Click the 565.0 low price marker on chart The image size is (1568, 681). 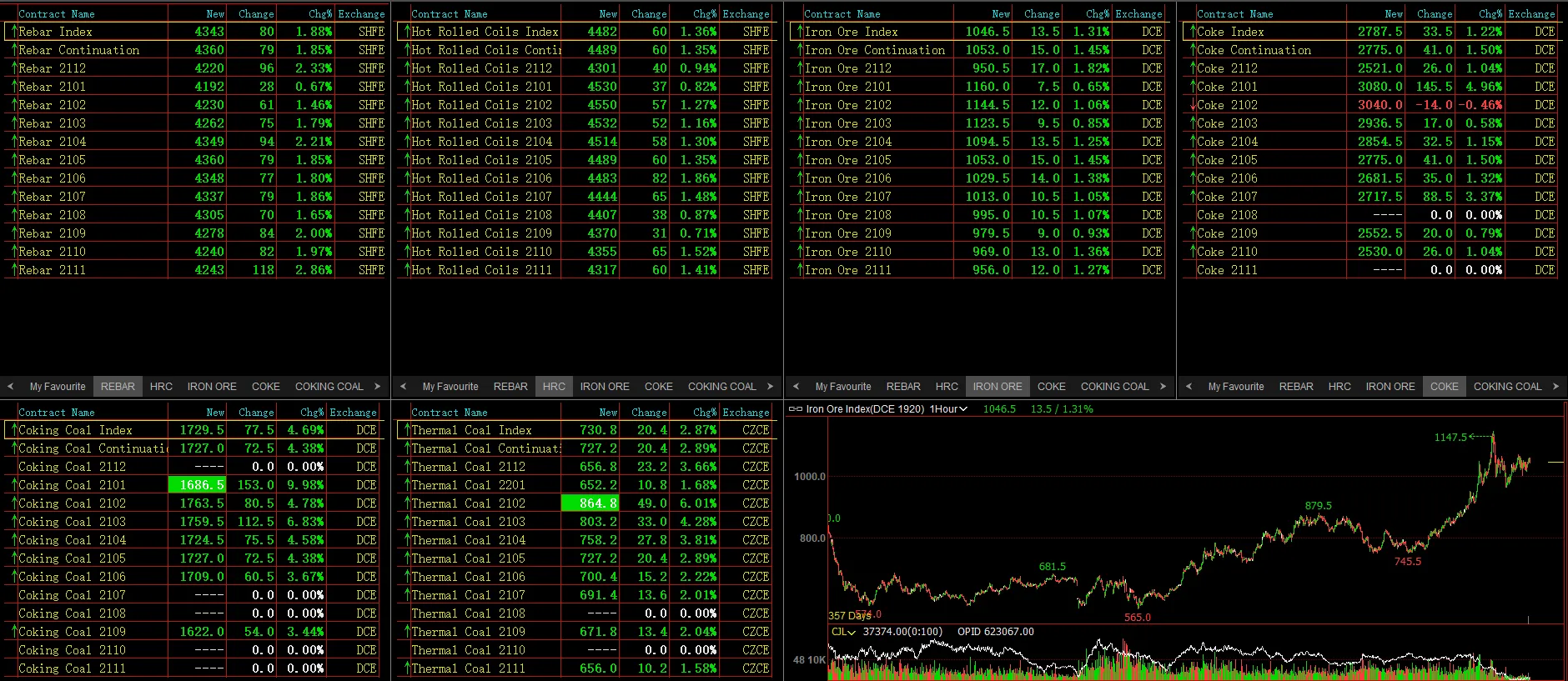(x=1137, y=618)
